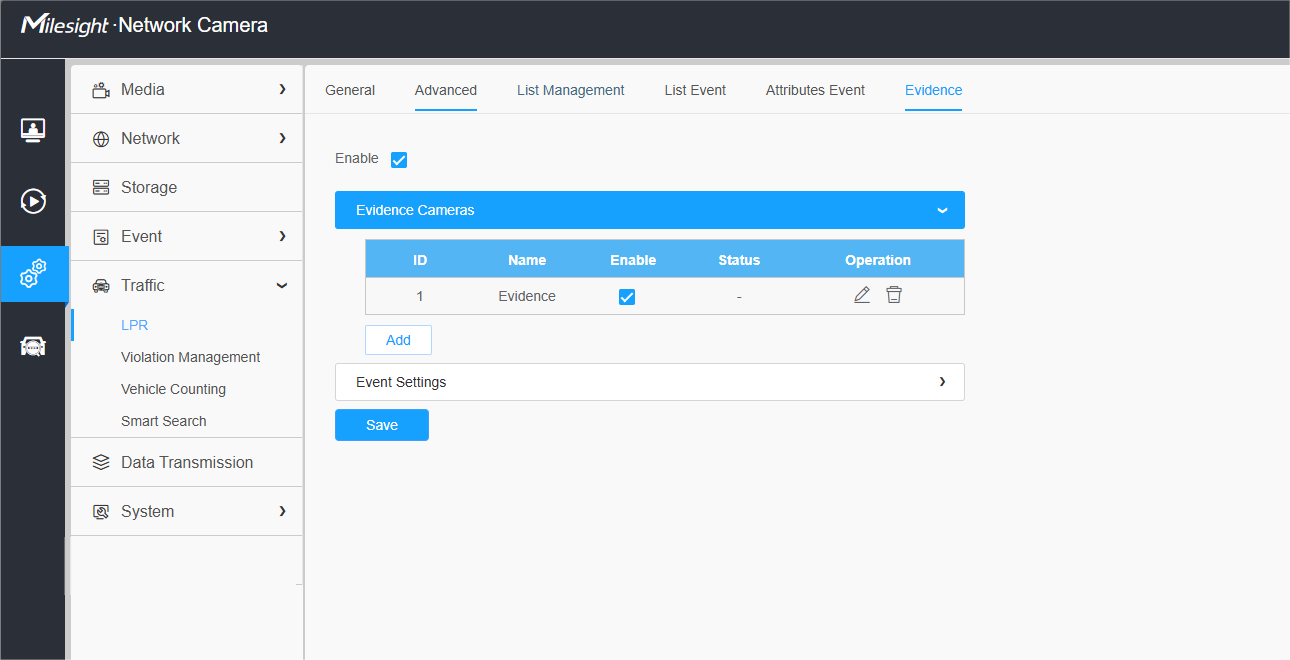Open the Playback icon in left rail
This screenshot has height=660, width=1290.
pyautogui.click(x=33, y=201)
